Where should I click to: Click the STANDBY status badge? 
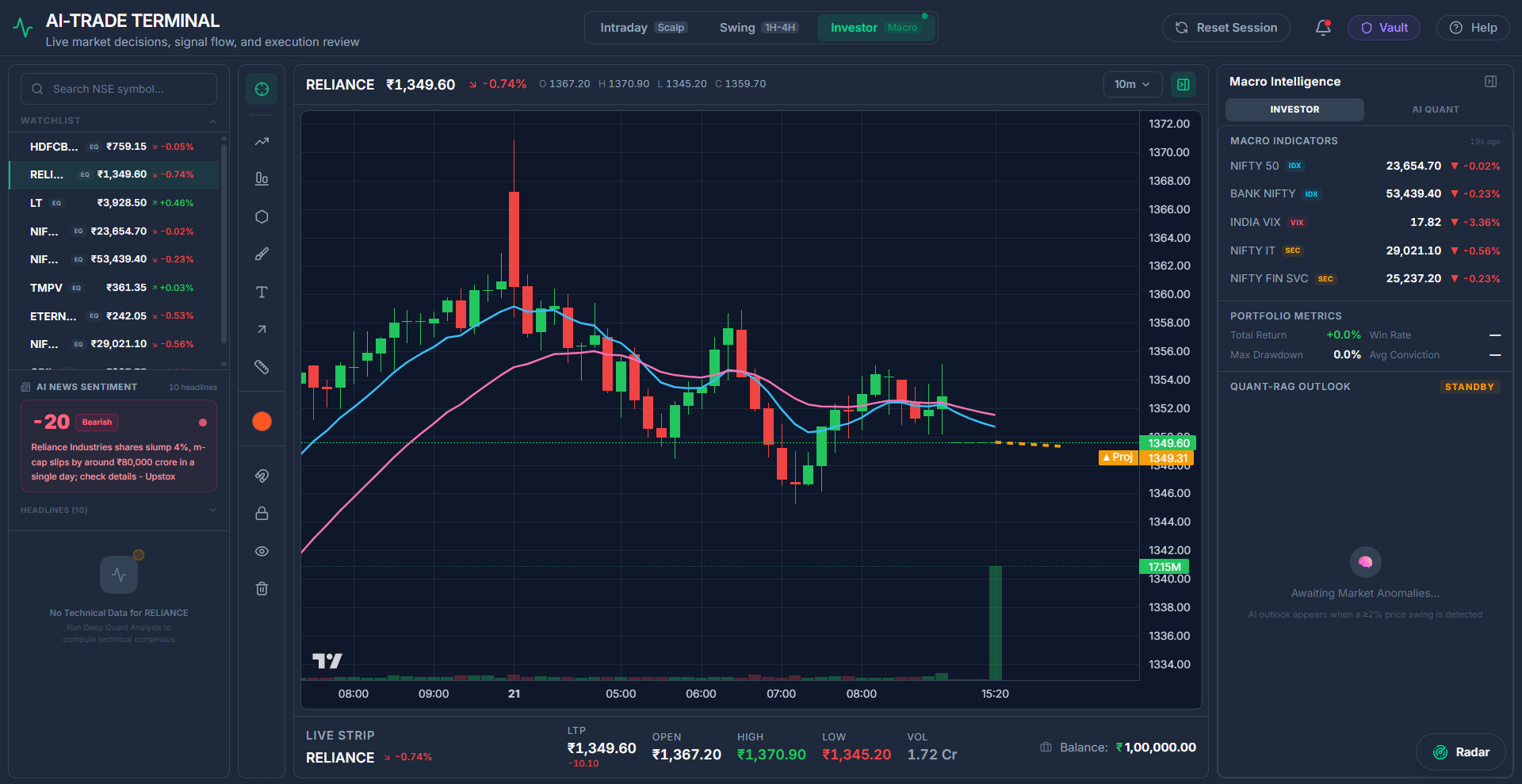1469,387
